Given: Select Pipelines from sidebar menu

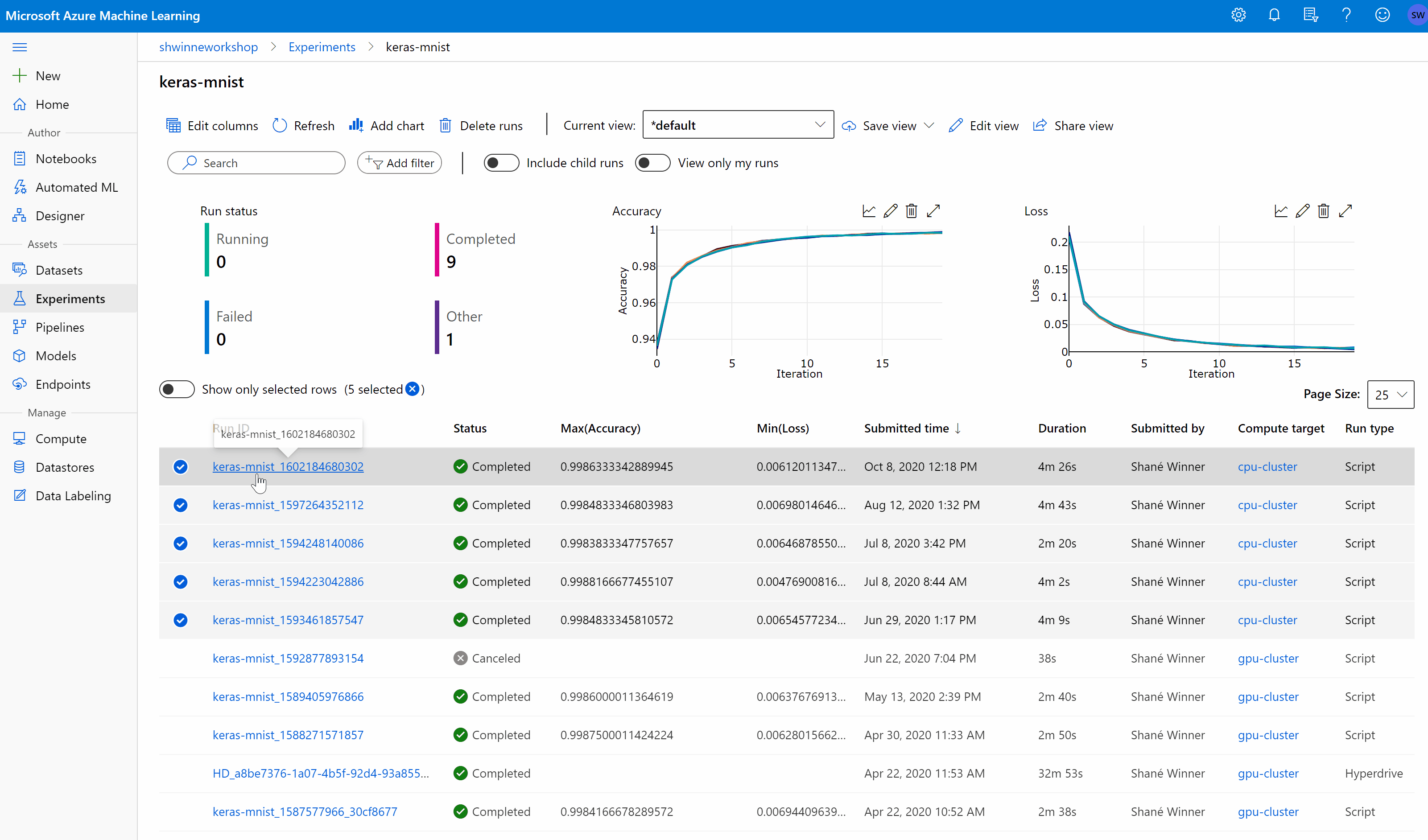Looking at the screenshot, I should tap(58, 327).
